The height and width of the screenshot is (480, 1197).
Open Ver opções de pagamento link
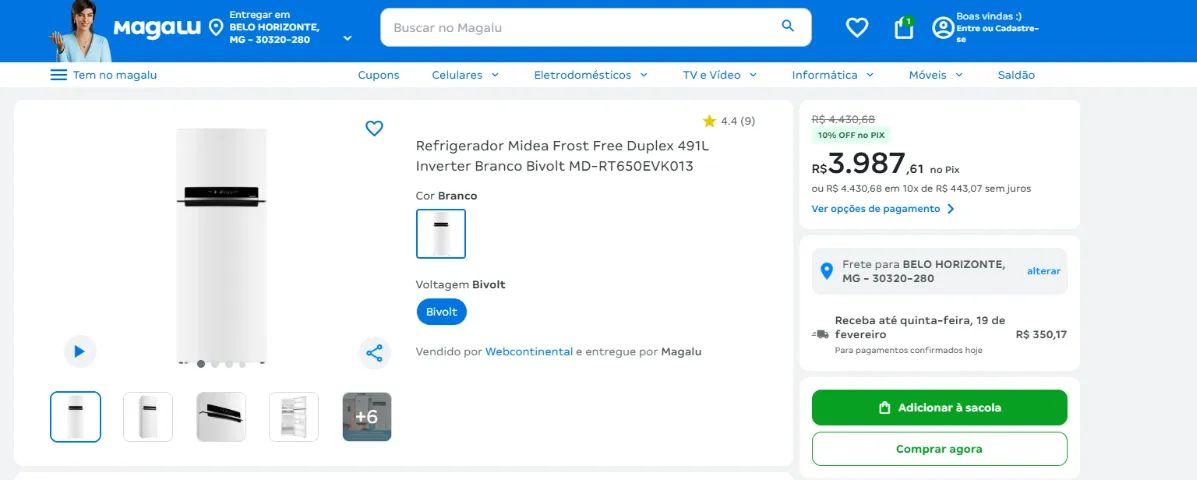point(882,208)
